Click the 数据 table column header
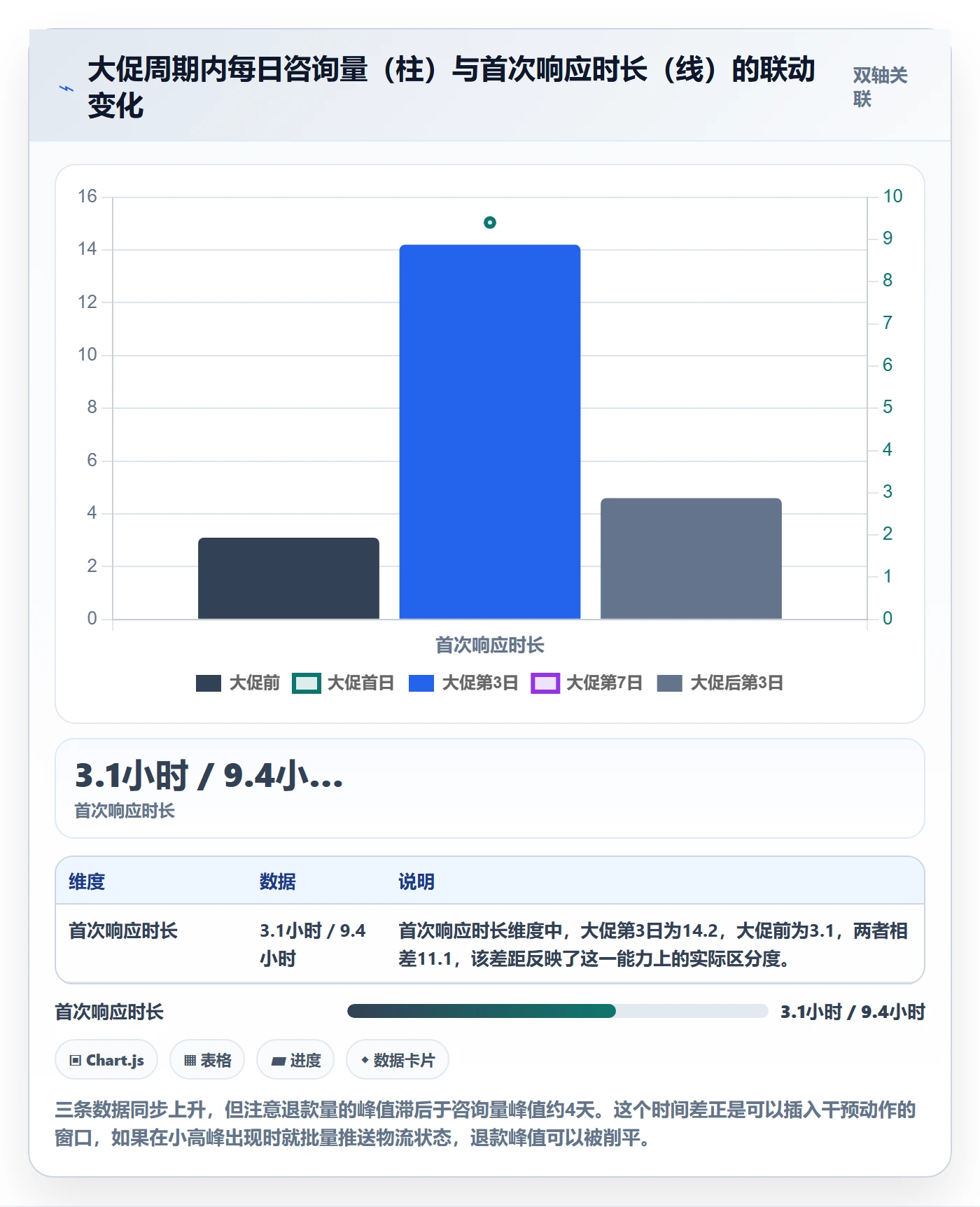Image resolution: width=980 pixels, height=1207 pixels. [278, 881]
